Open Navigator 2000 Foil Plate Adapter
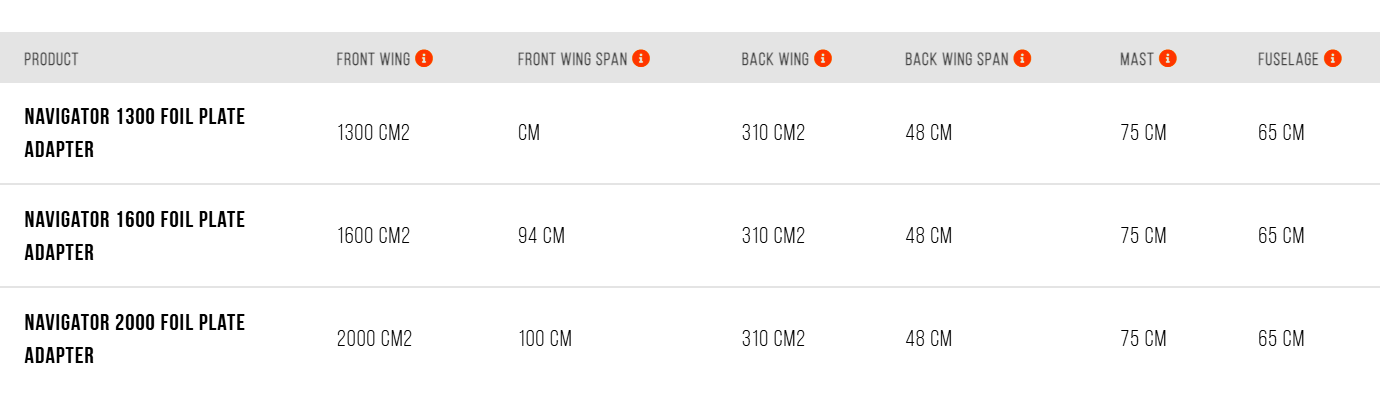Image resolution: width=1380 pixels, height=399 pixels. [x=135, y=339]
